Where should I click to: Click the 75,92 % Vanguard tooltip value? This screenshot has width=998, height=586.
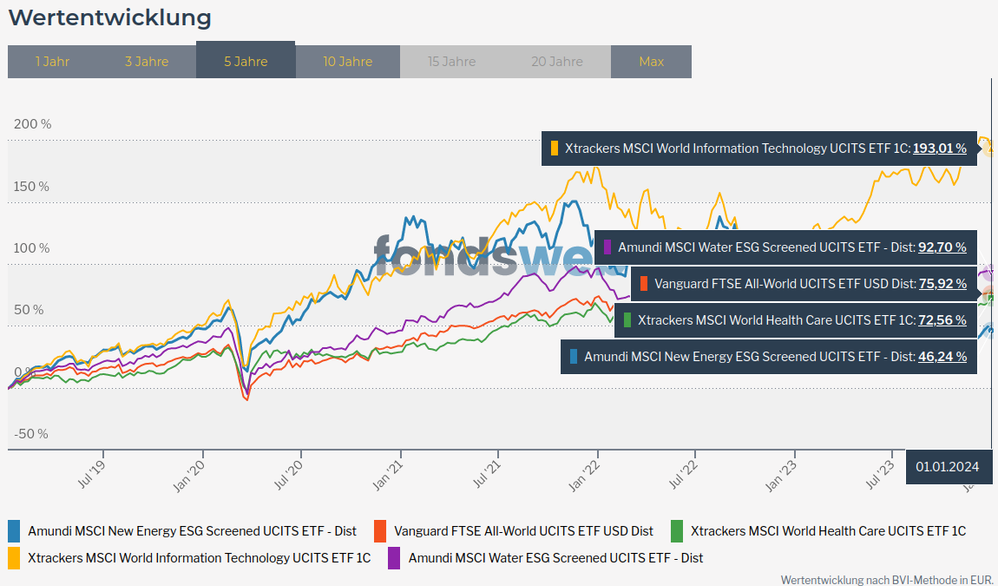tap(942, 284)
